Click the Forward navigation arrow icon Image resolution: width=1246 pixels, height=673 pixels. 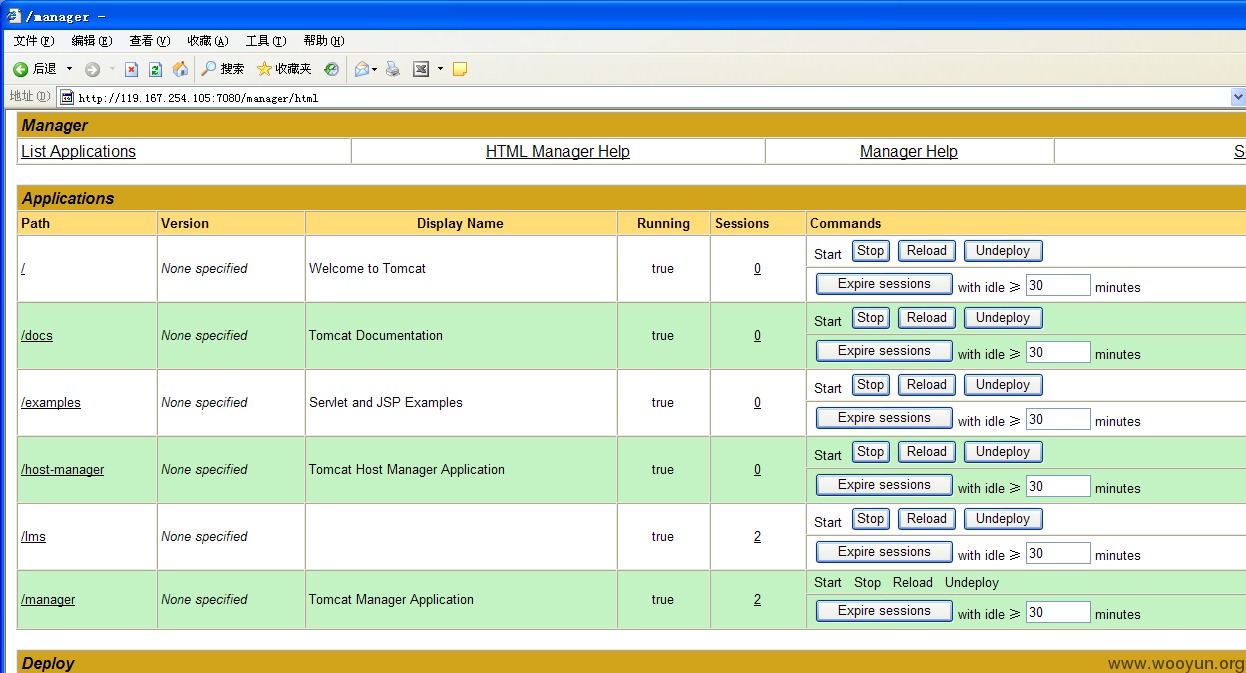pyautogui.click(x=92, y=69)
